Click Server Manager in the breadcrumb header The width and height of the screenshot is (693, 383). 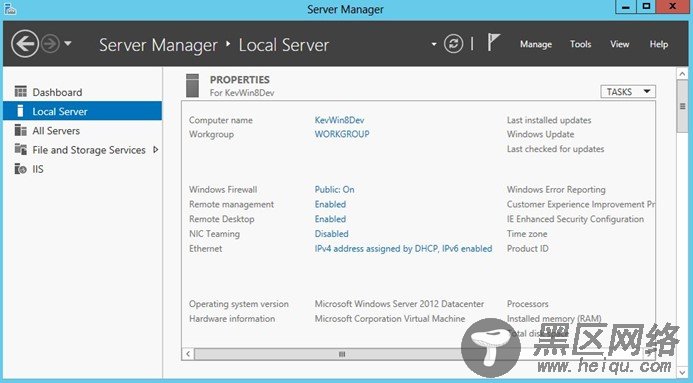(158, 45)
